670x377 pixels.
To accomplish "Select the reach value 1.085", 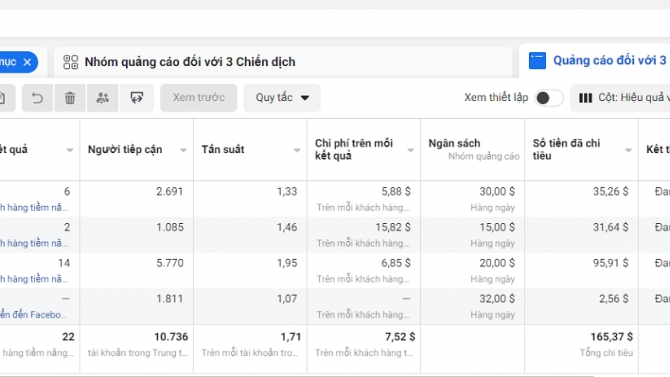I will pyautogui.click(x=170, y=227).
